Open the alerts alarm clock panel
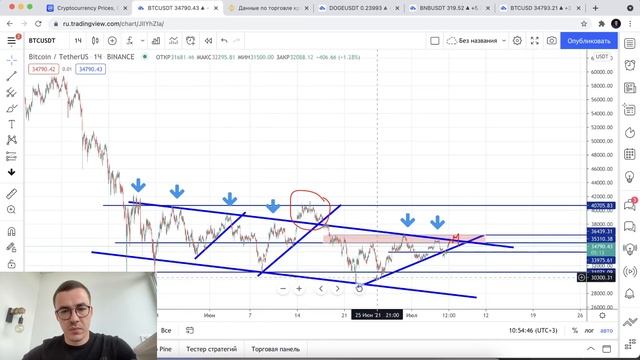The width and height of the screenshot is (640, 360). 630,65
